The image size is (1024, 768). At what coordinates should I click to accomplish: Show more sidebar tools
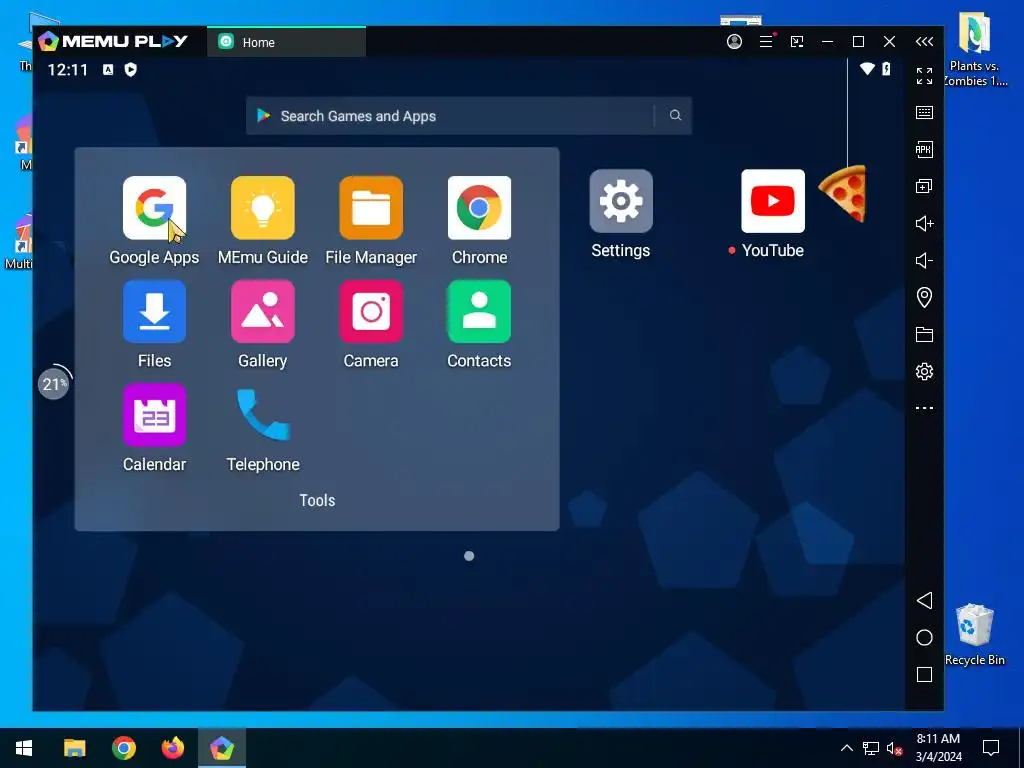(x=924, y=408)
